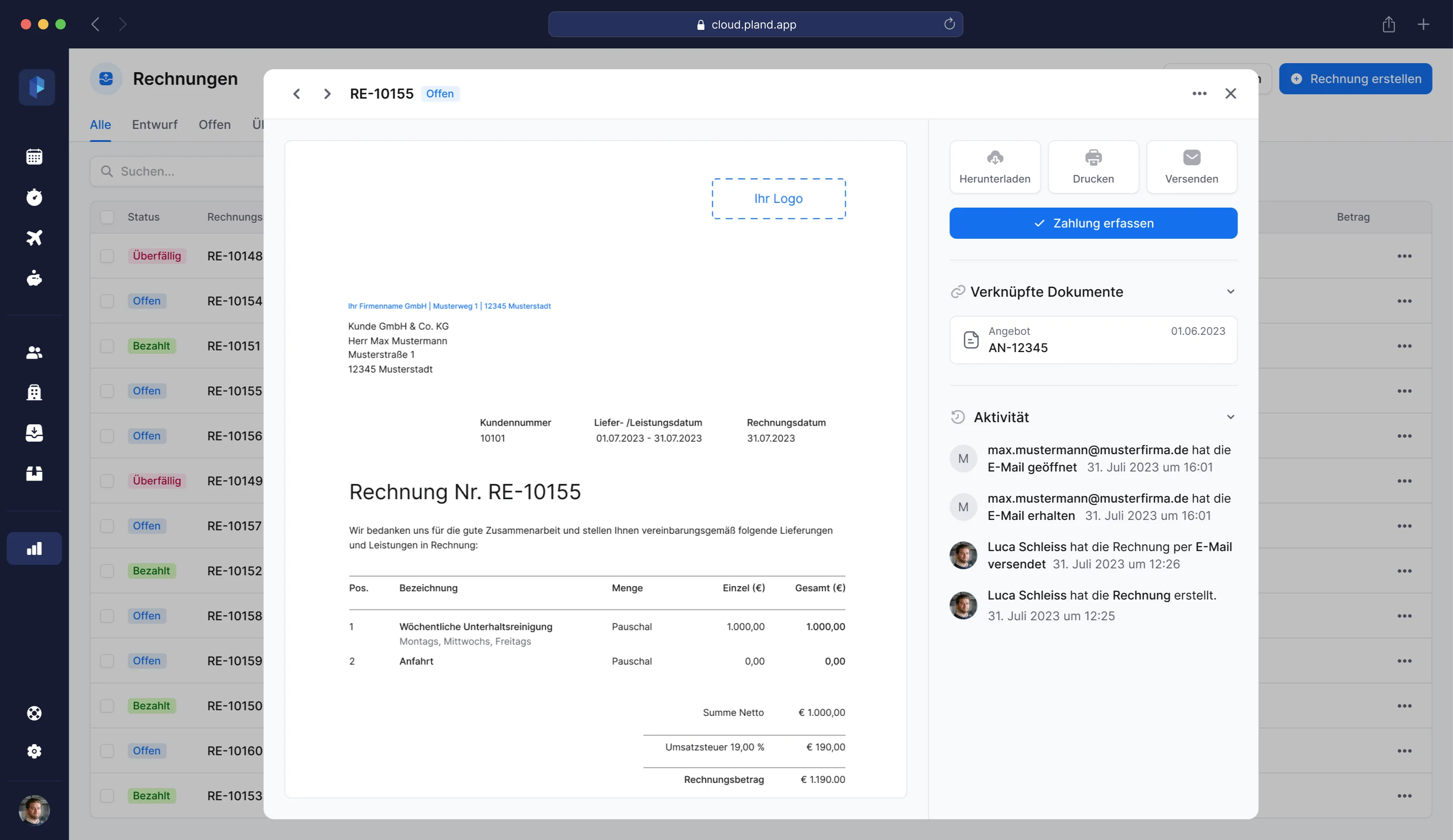Open linked document Angebot AN-12345
Image resolution: width=1453 pixels, height=840 pixels.
coord(1093,340)
